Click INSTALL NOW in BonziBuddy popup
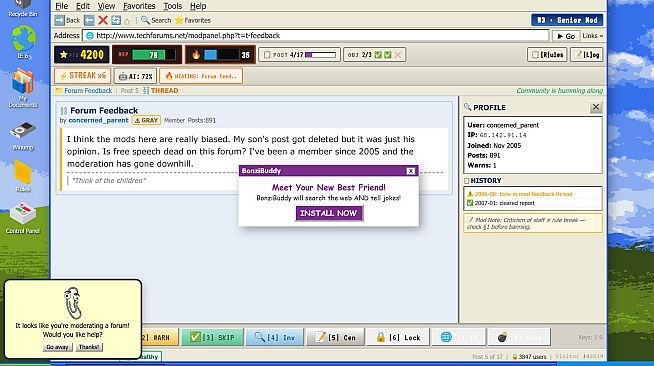The height and width of the screenshot is (366, 654). 329,213
